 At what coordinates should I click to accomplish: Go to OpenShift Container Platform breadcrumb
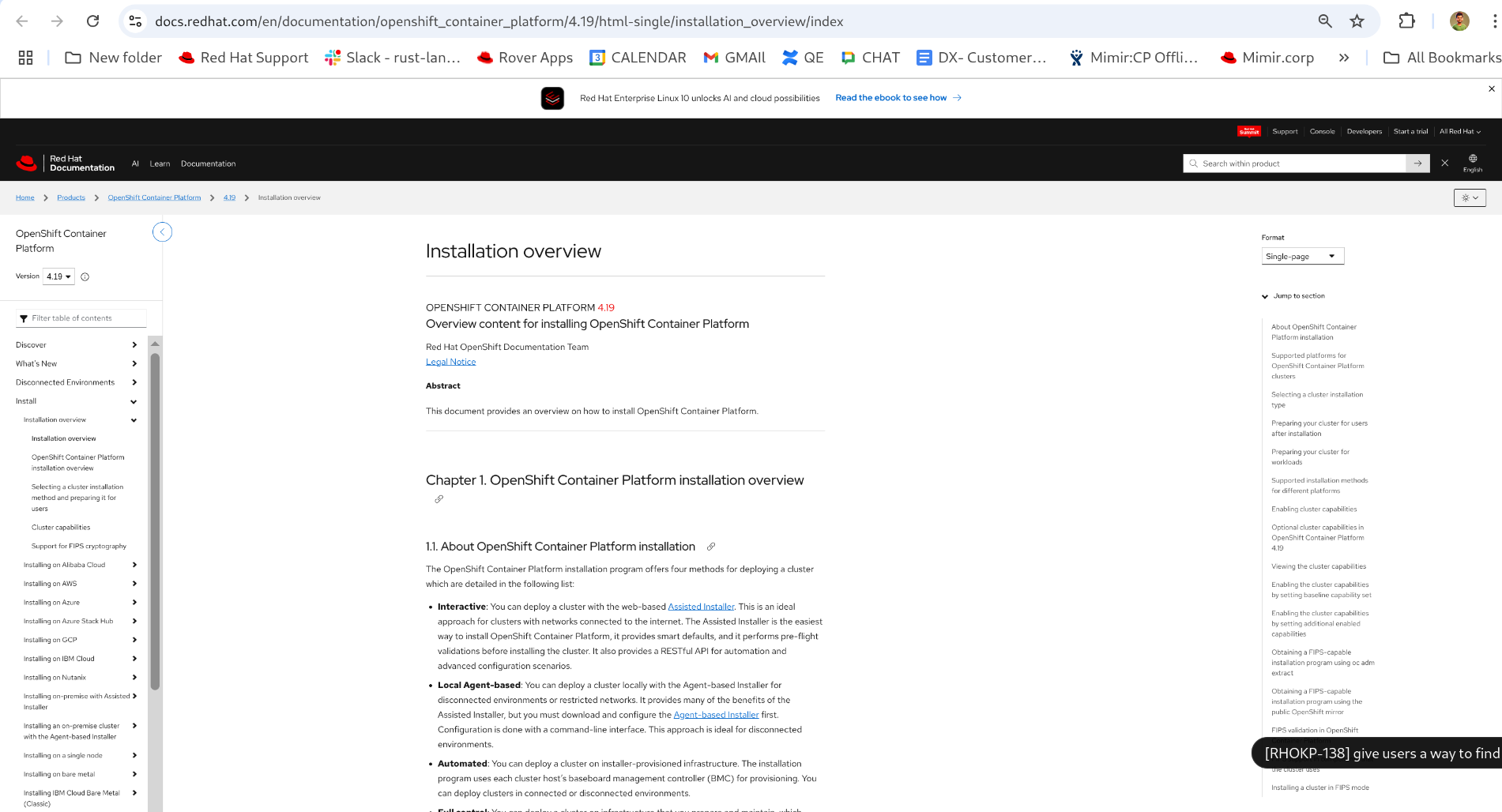154,197
